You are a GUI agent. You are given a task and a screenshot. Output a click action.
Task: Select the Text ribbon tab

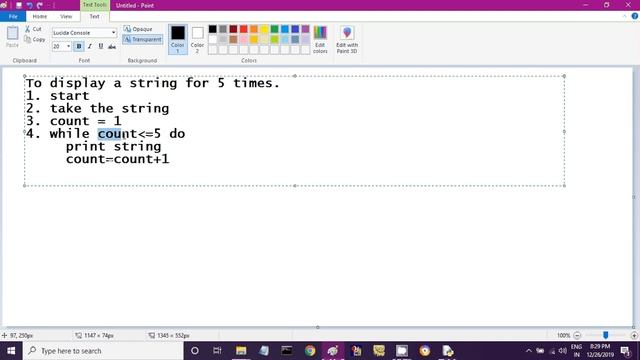coord(94,16)
